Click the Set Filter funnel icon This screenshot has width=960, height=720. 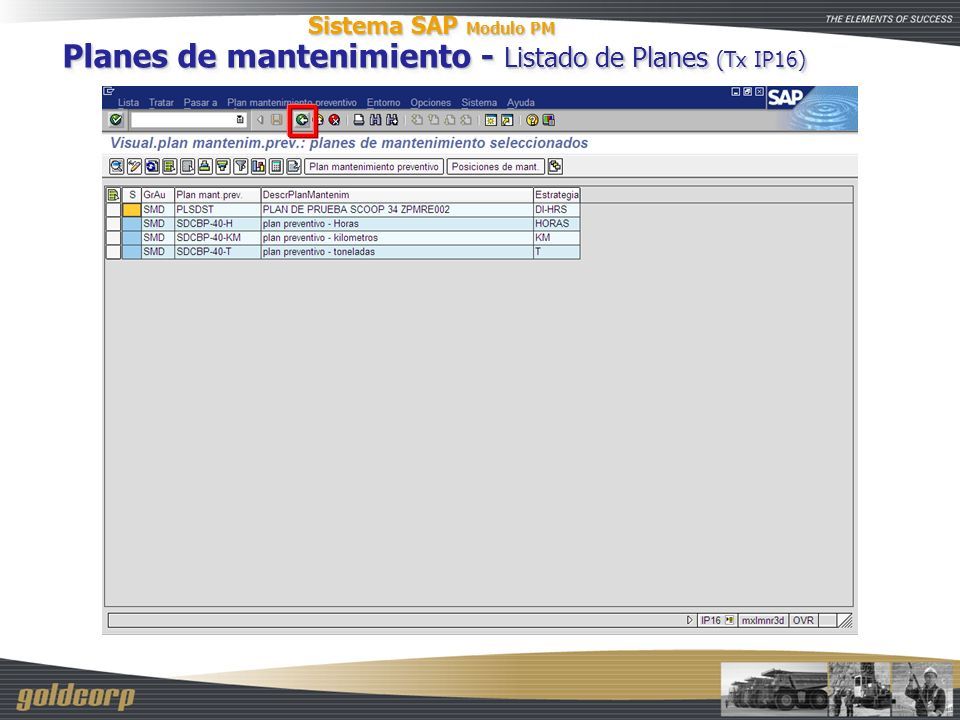point(241,166)
